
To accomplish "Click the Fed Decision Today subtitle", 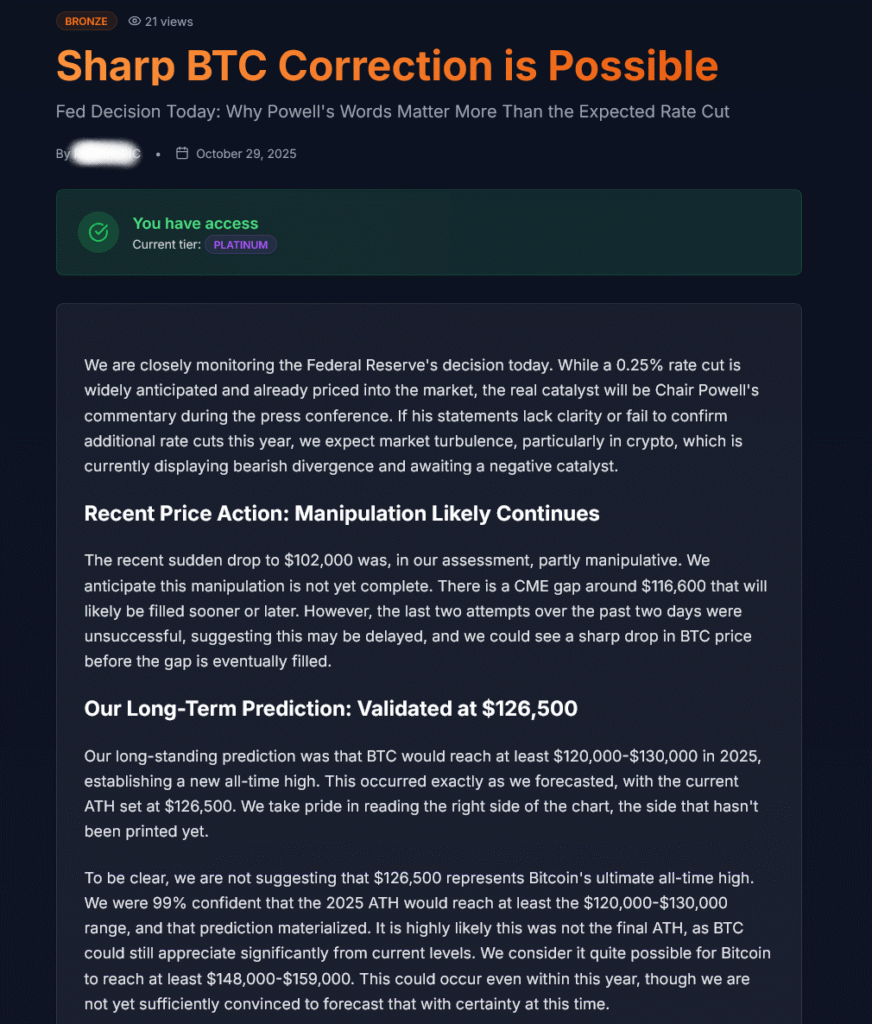I will [392, 111].
